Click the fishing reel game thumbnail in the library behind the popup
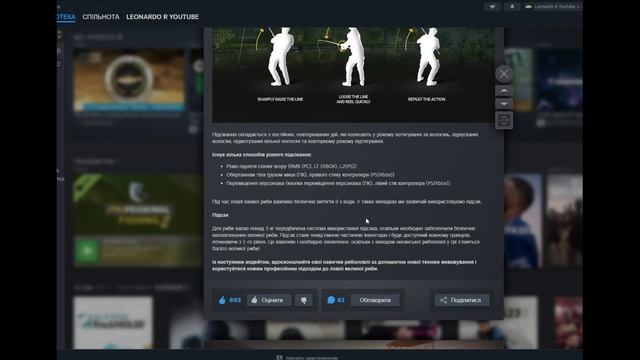Viewport: 640px width, 360px height. (129, 80)
